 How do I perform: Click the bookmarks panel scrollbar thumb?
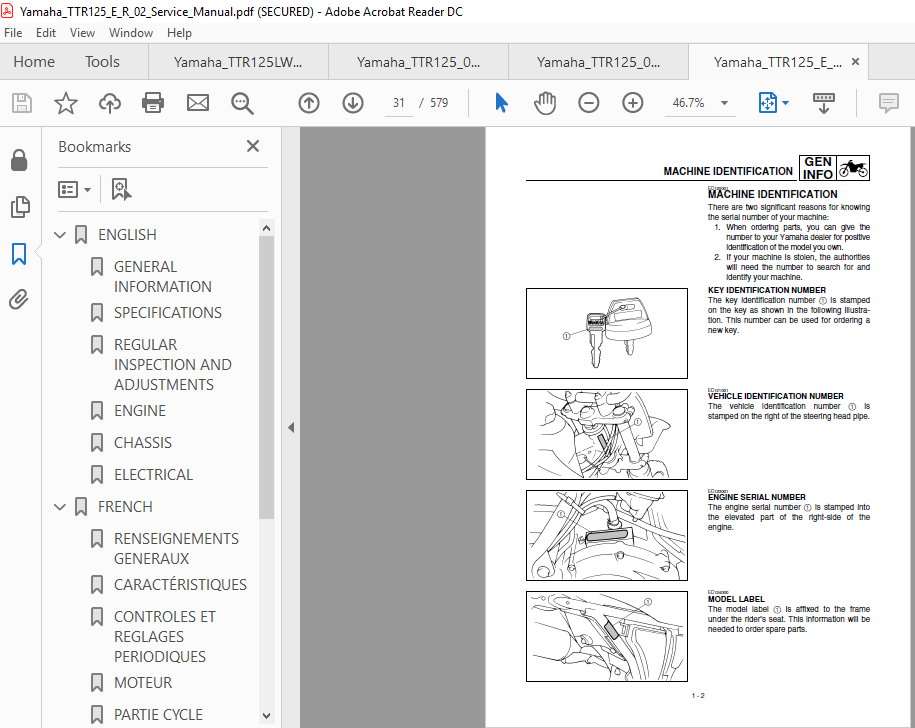pos(266,378)
